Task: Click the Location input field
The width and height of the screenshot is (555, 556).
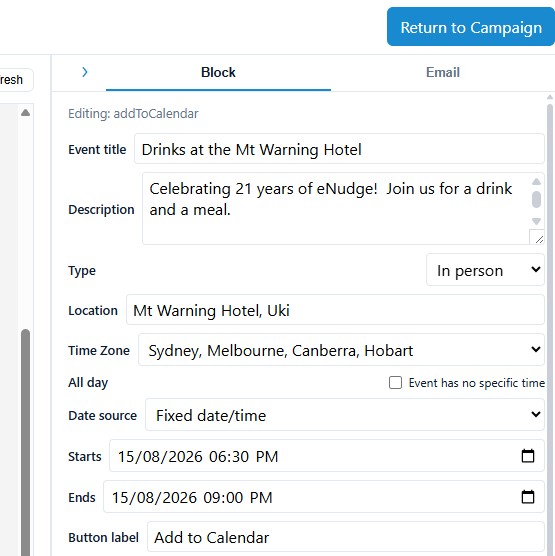Action: coord(335,310)
